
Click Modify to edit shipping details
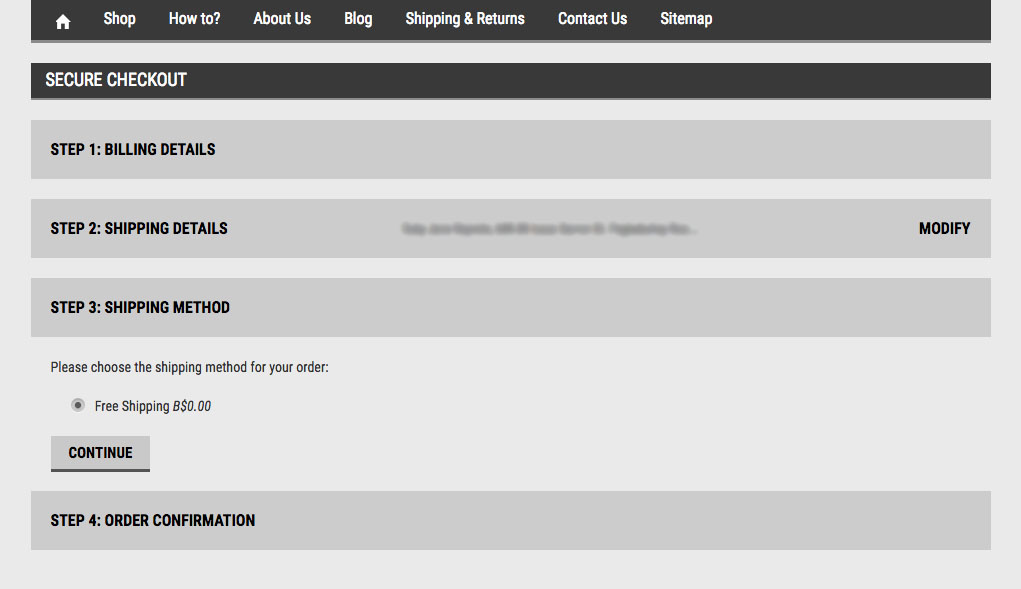coord(944,229)
